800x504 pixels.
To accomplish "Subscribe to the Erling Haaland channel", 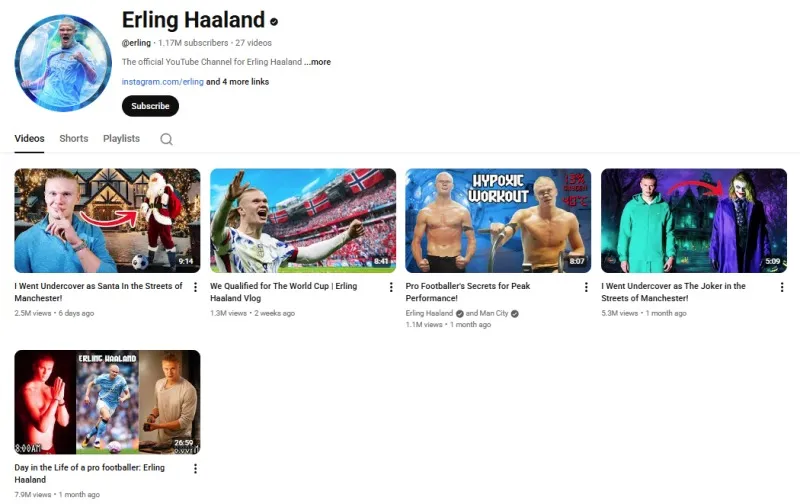I will click(150, 106).
